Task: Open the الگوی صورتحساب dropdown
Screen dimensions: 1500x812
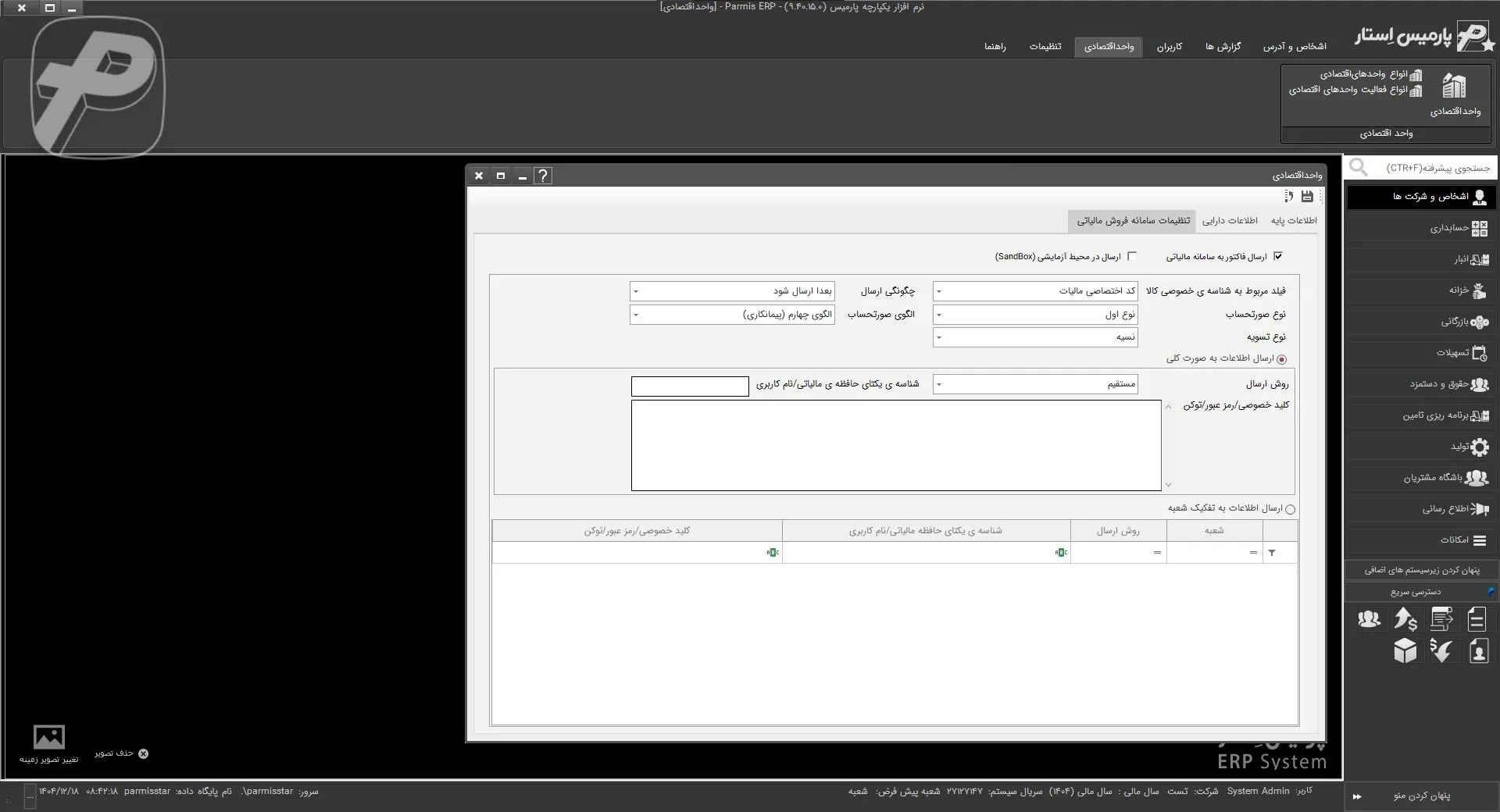Action: point(732,315)
